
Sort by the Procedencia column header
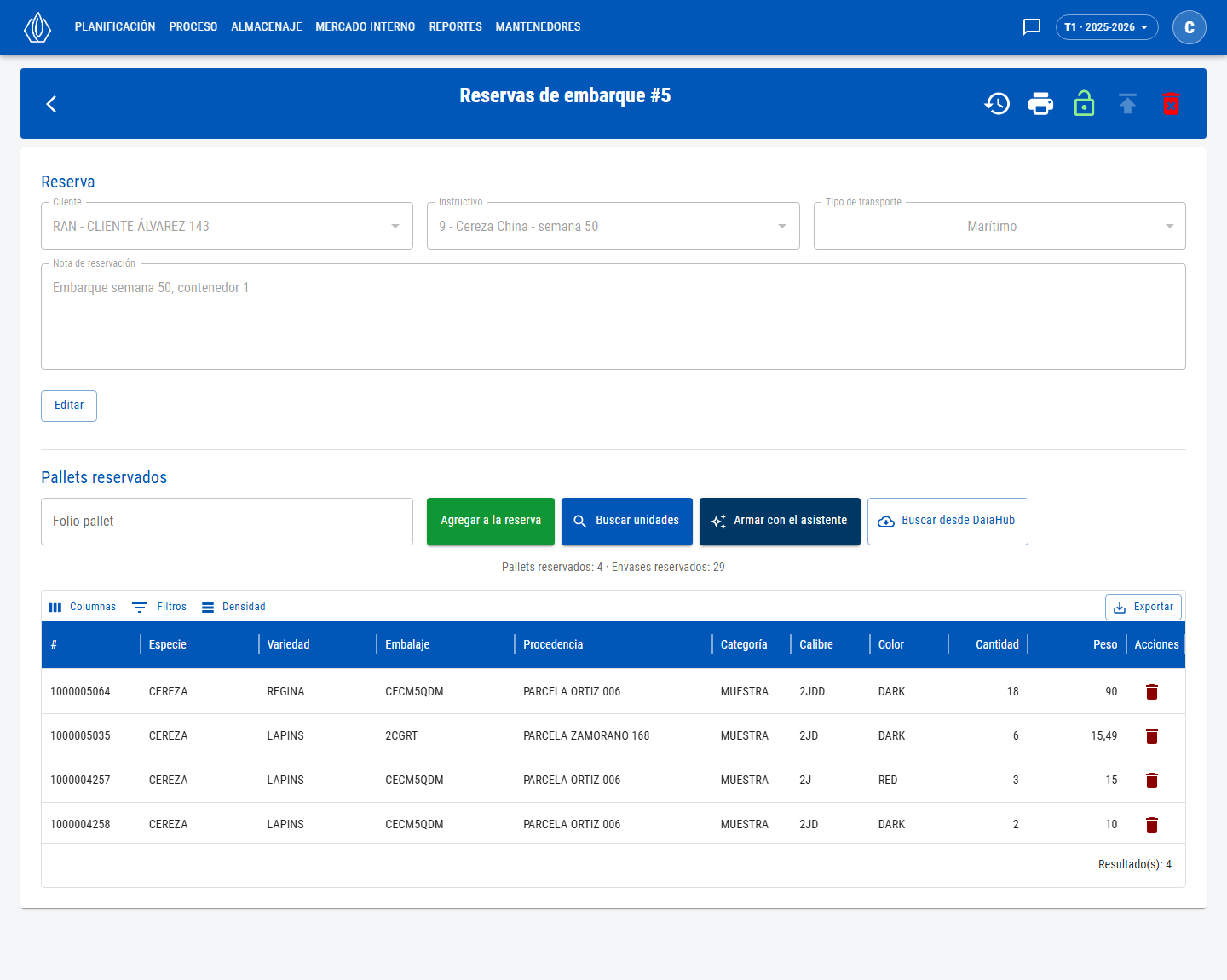(553, 645)
